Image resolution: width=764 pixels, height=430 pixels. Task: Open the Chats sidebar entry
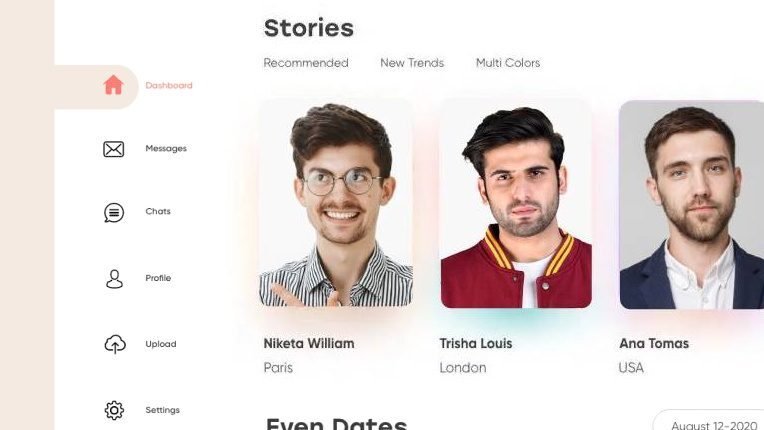pos(158,211)
